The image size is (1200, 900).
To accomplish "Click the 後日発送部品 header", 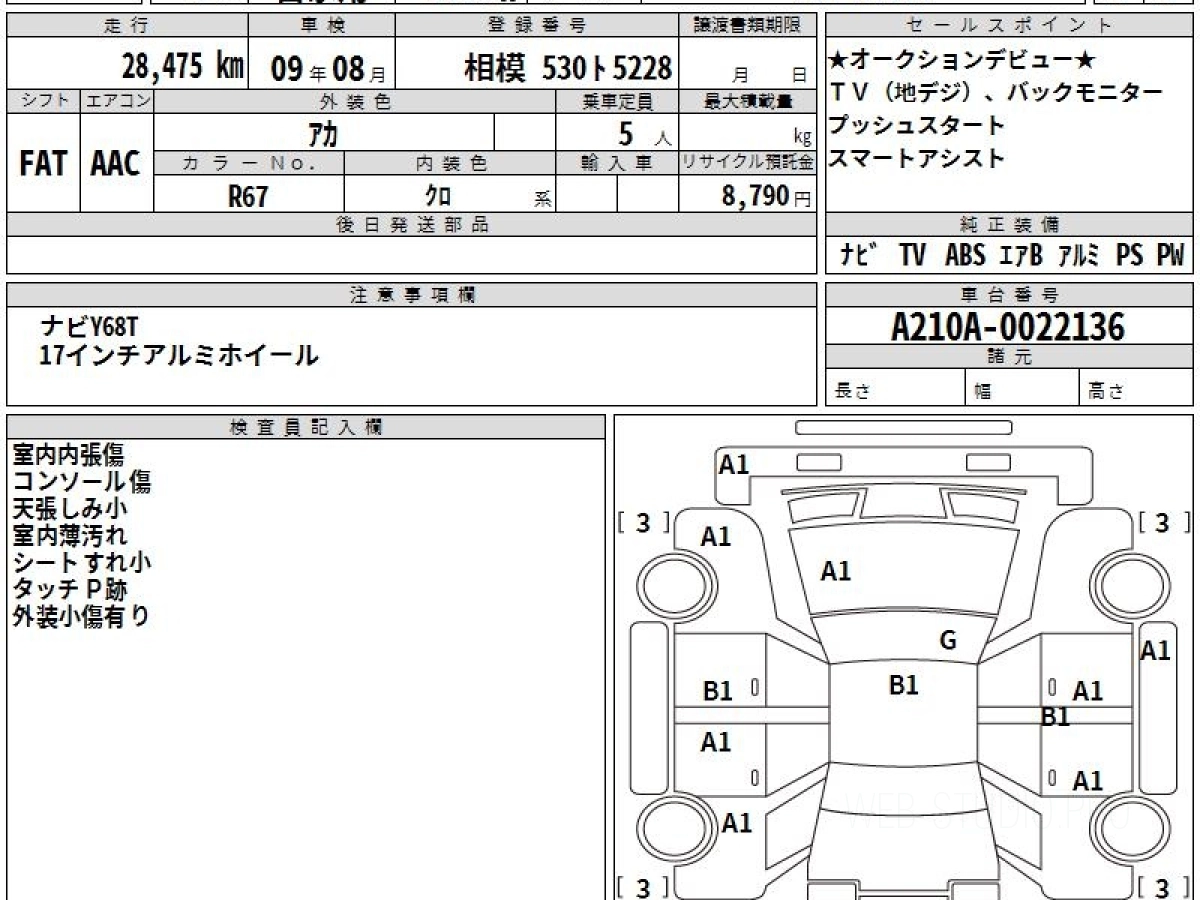I will click(411, 225).
